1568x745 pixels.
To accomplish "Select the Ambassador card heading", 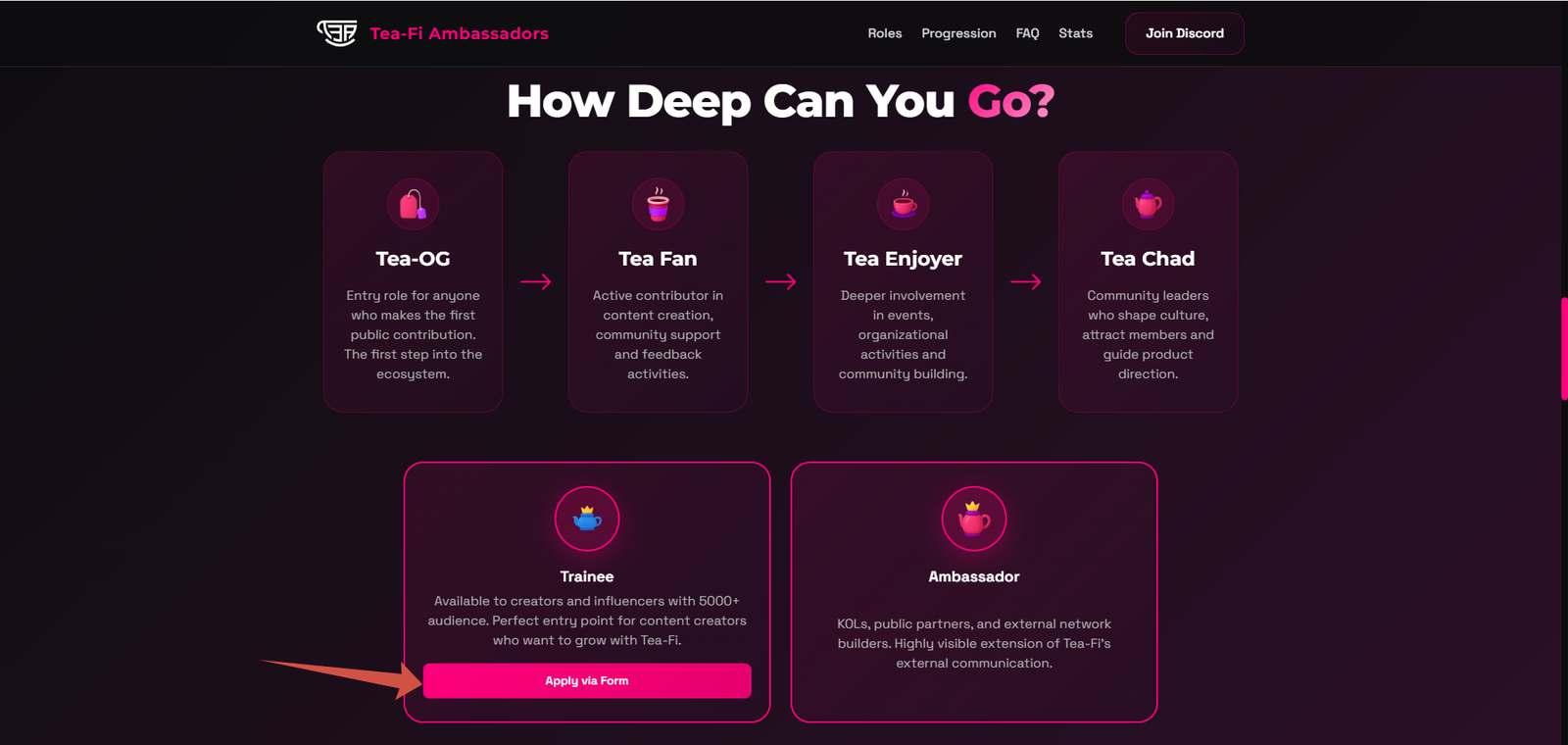I will point(974,576).
